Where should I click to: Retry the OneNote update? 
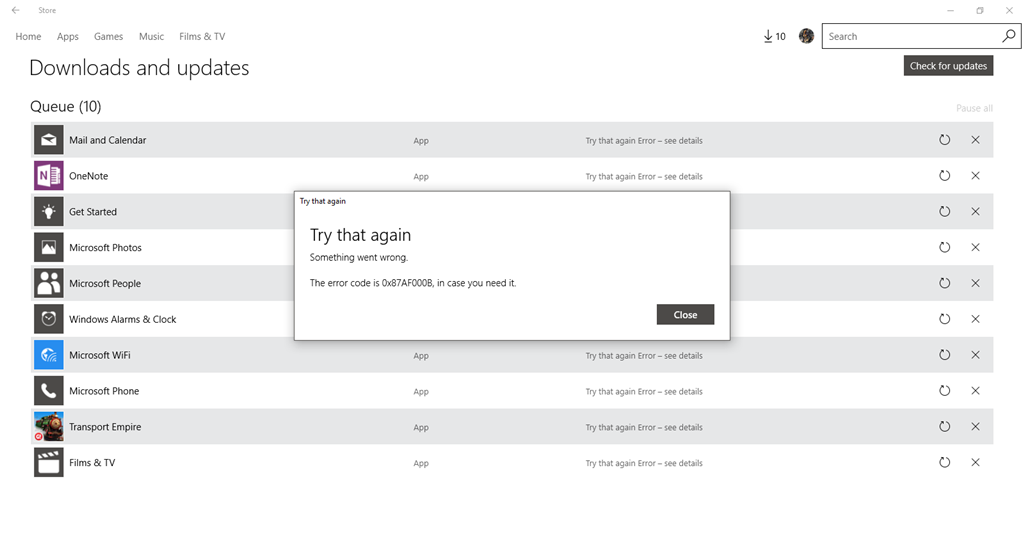click(944, 176)
